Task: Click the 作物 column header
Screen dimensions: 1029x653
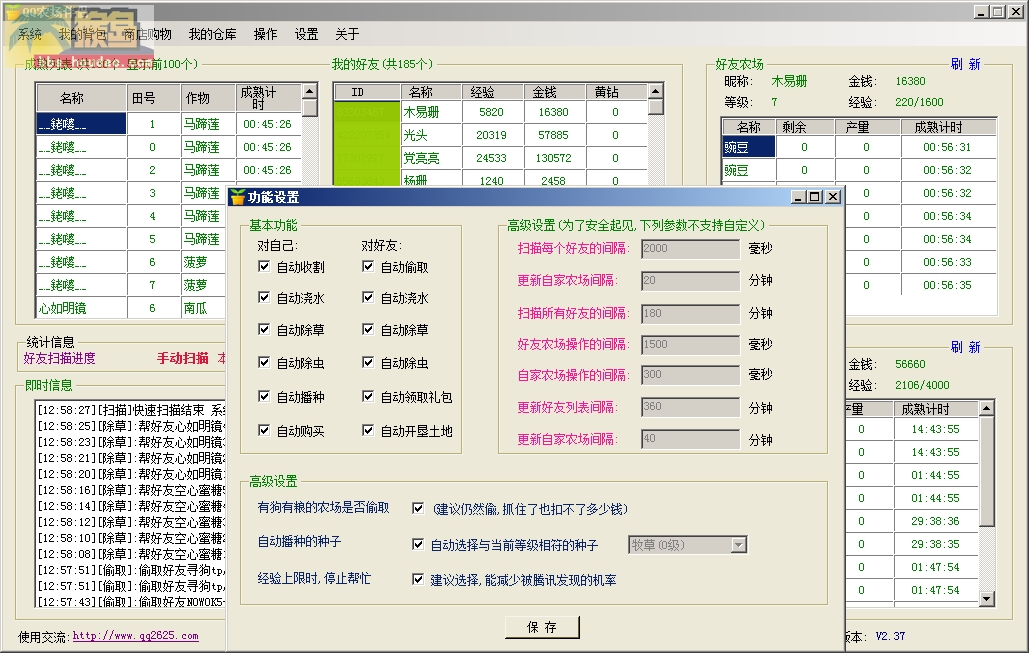Action: tap(208, 98)
